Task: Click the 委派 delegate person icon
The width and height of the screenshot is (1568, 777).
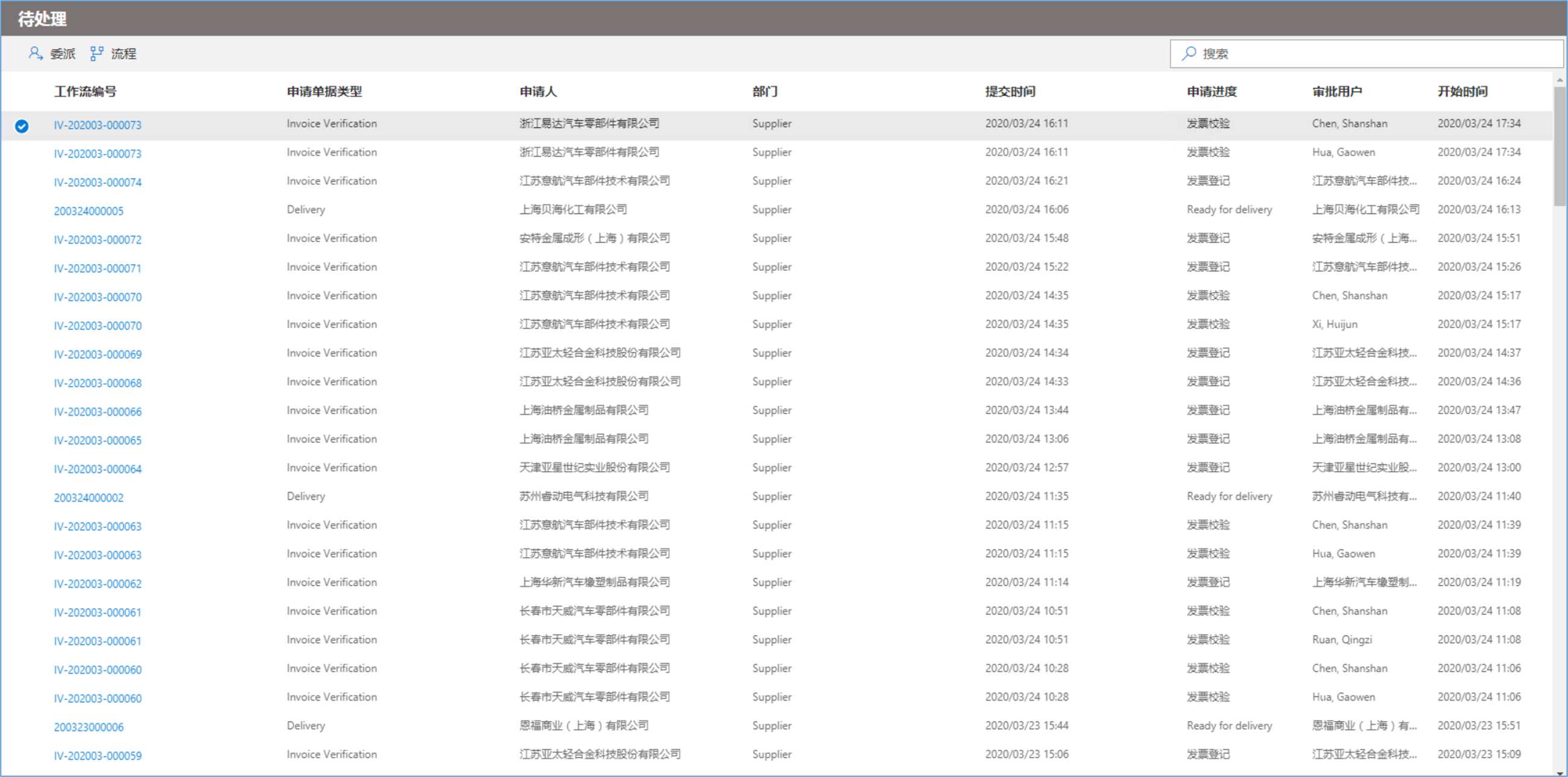Action: tap(36, 54)
